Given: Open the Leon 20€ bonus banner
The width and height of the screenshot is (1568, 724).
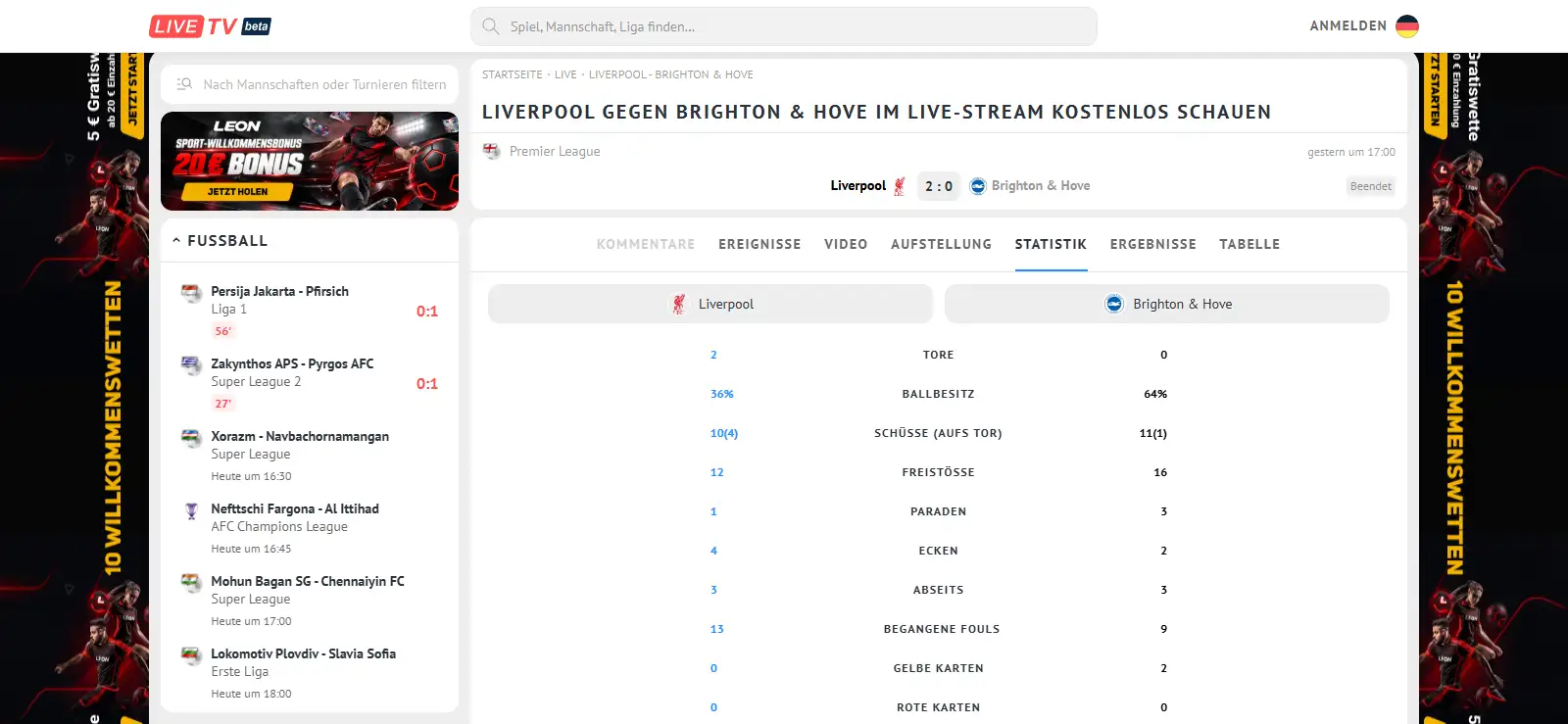Looking at the screenshot, I should (310, 161).
